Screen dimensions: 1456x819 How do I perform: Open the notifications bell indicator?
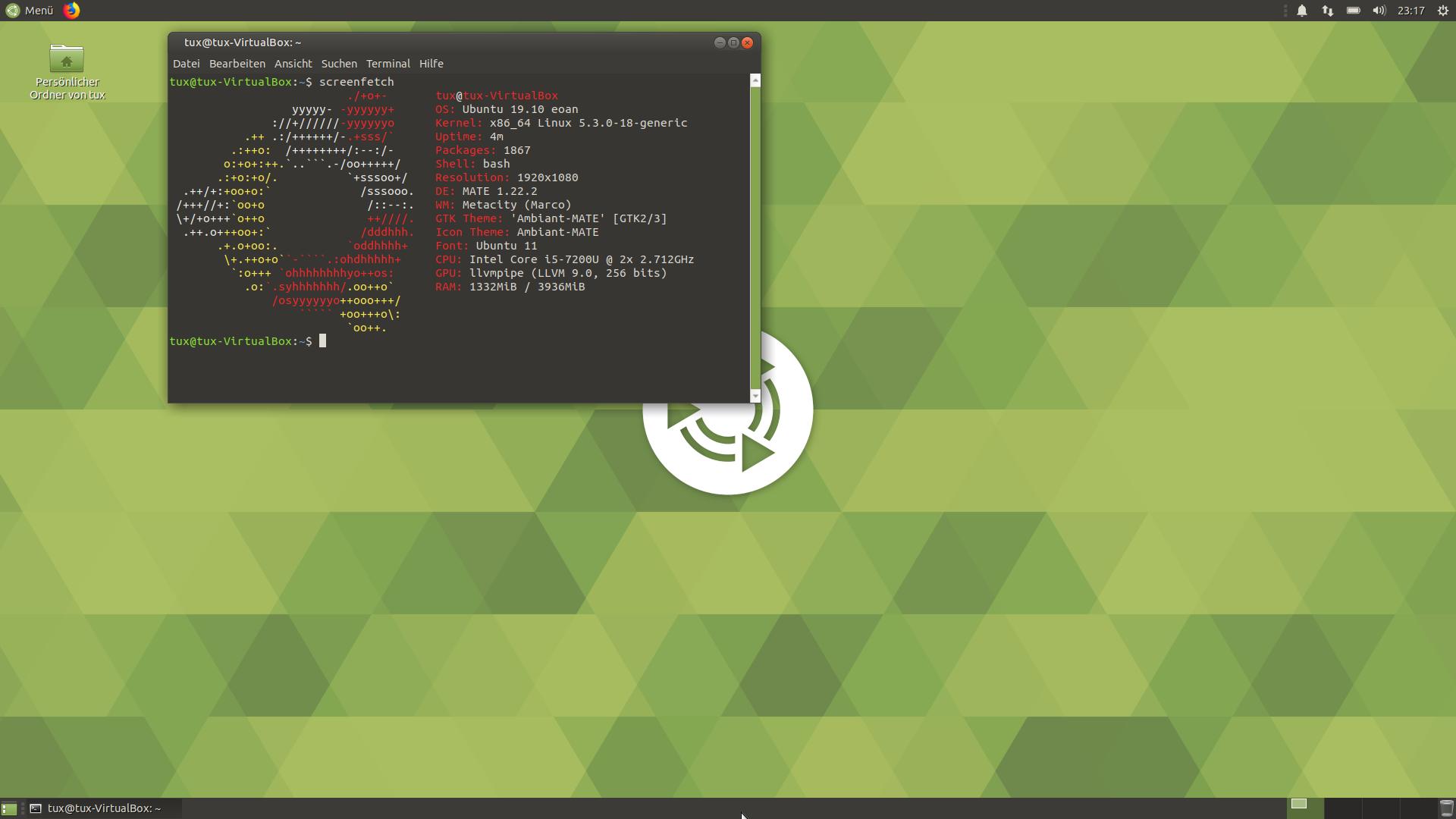1301,11
